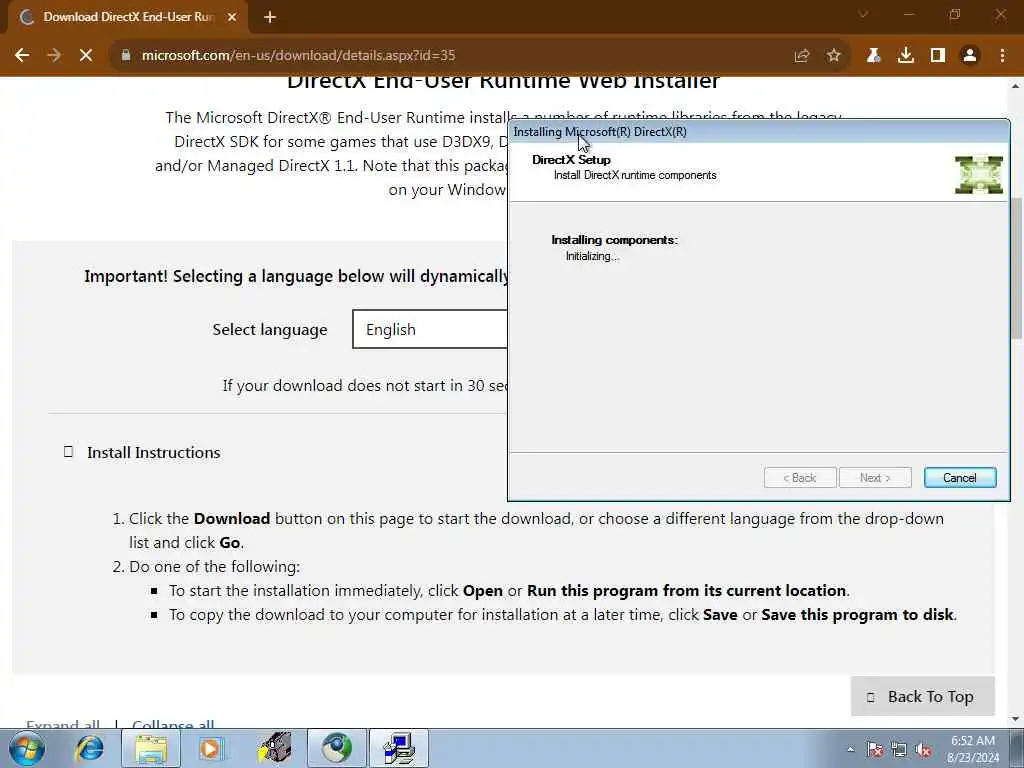Open the network status tray icon
This screenshot has width=1024, height=768.
(x=899, y=749)
